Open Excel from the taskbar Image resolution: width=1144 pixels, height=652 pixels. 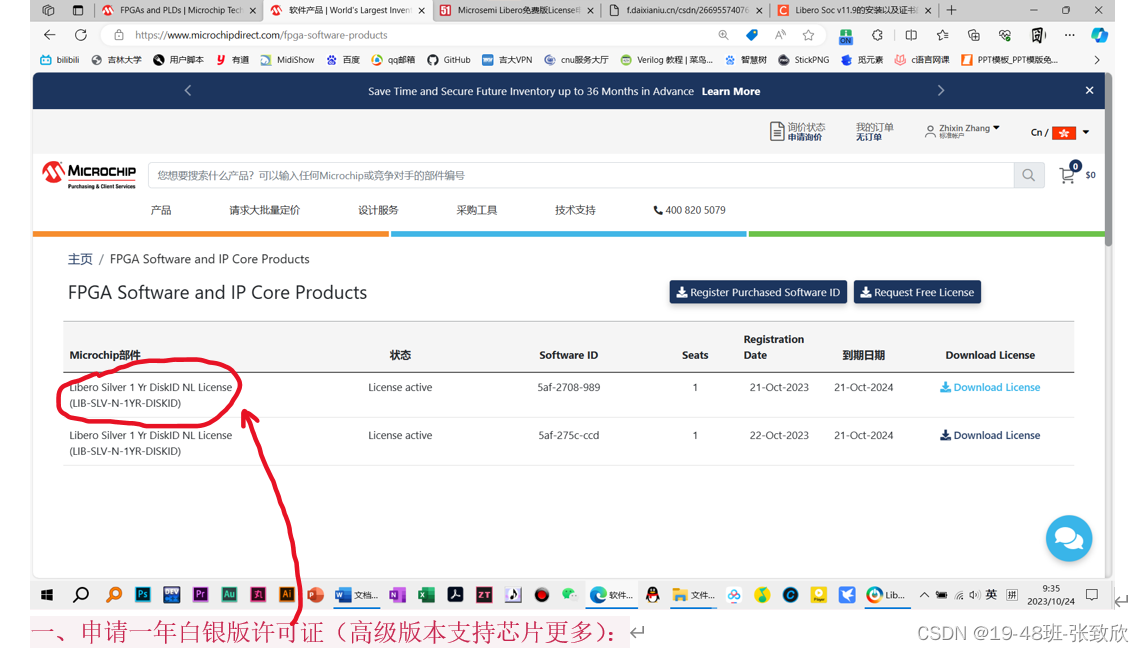pyautogui.click(x=426, y=595)
